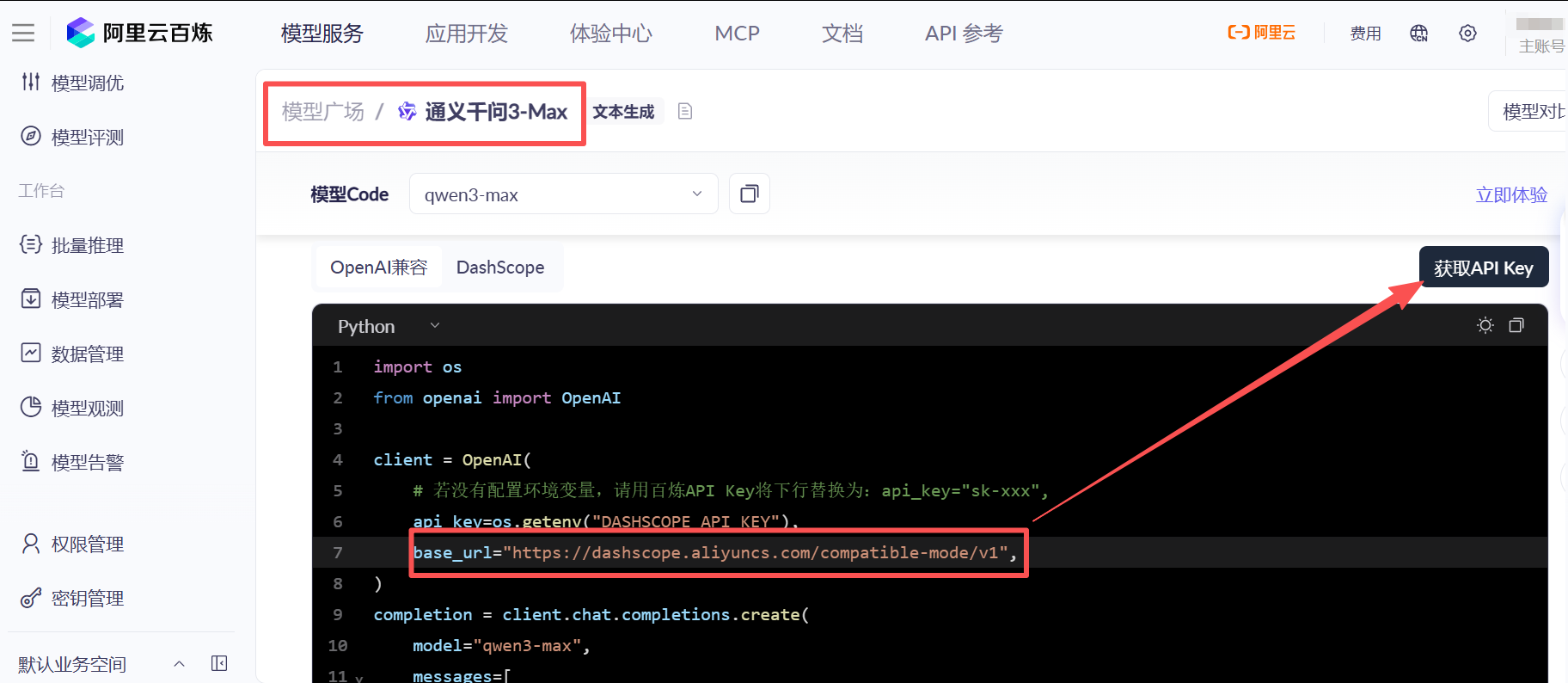Open the settings gear icon

click(x=1467, y=33)
